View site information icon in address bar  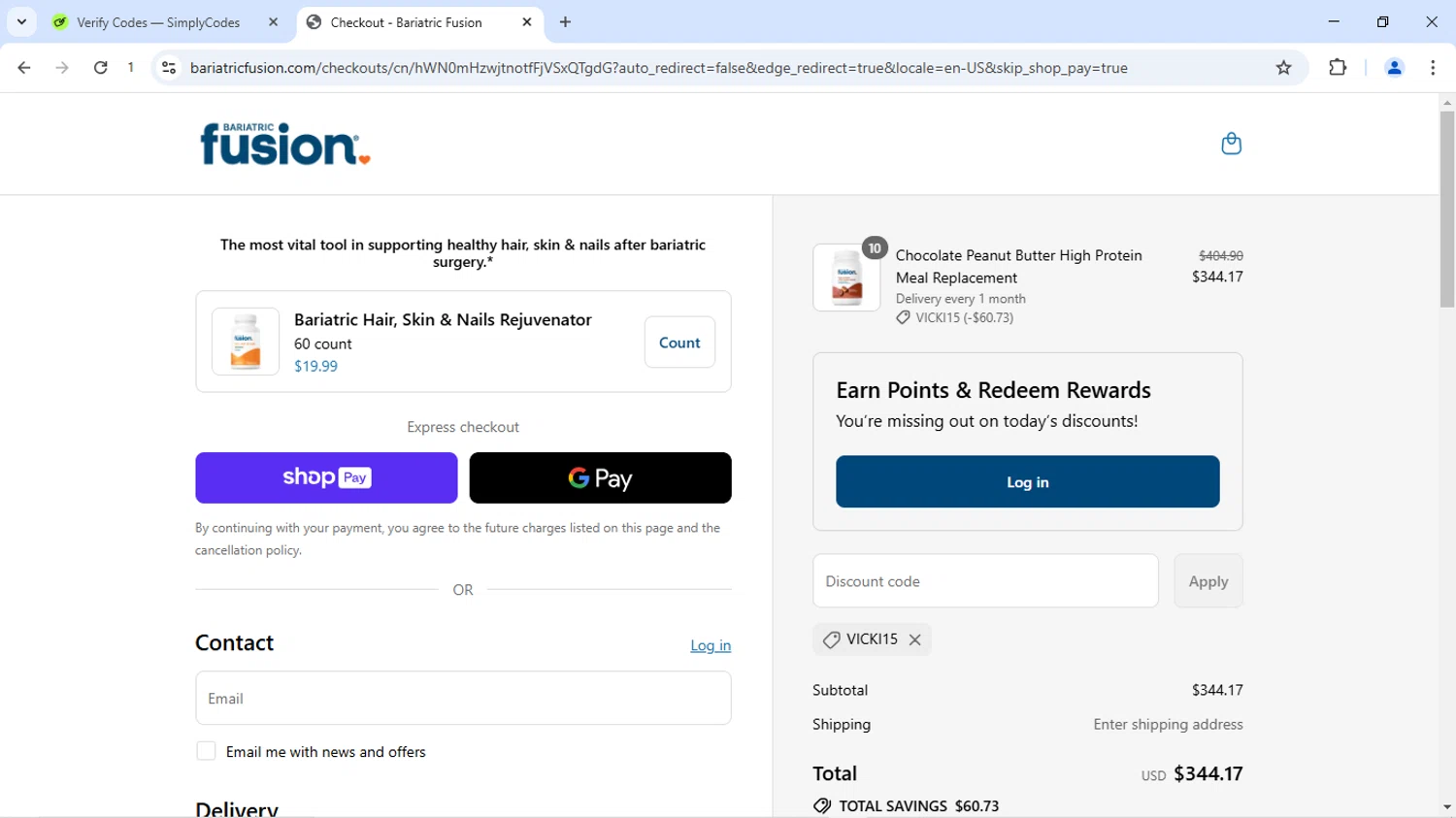(169, 68)
